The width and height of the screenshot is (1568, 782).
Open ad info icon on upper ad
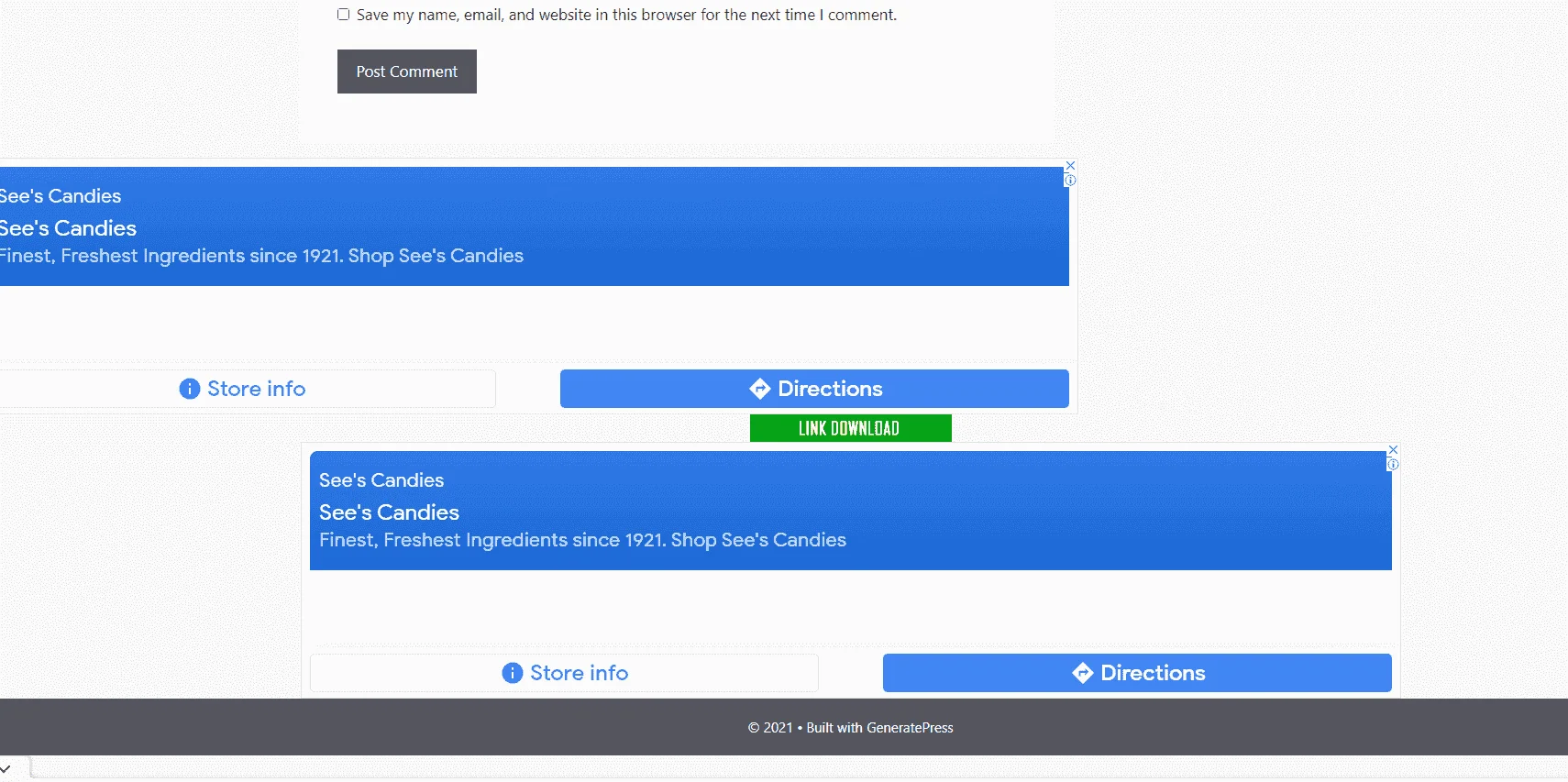coord(1070,181)
